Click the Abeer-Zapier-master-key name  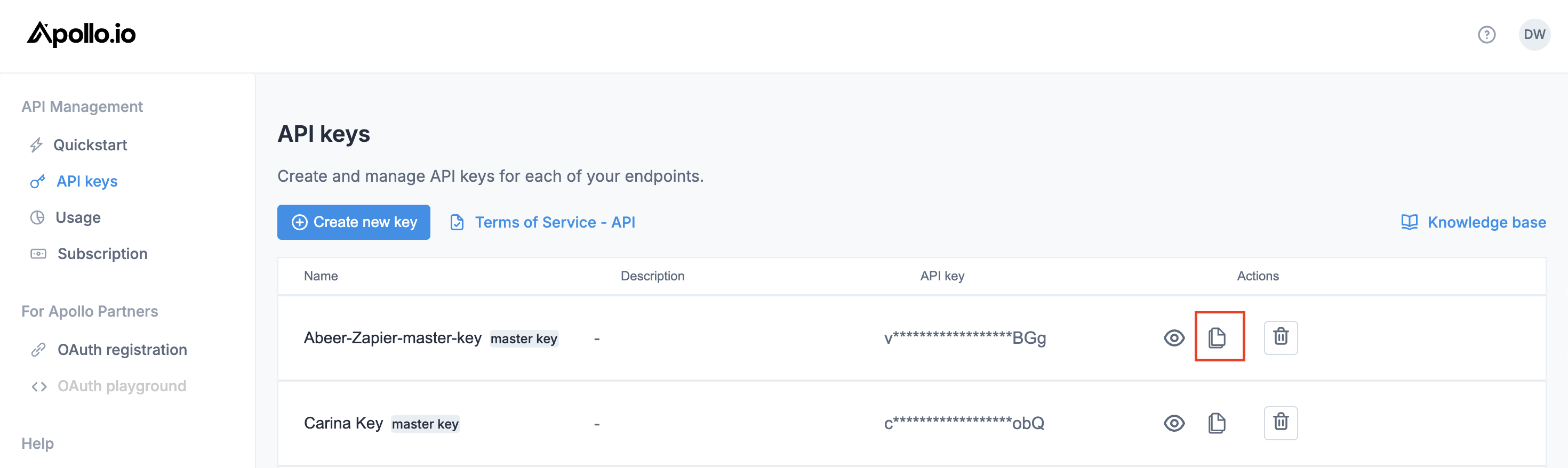click(393, 338)
